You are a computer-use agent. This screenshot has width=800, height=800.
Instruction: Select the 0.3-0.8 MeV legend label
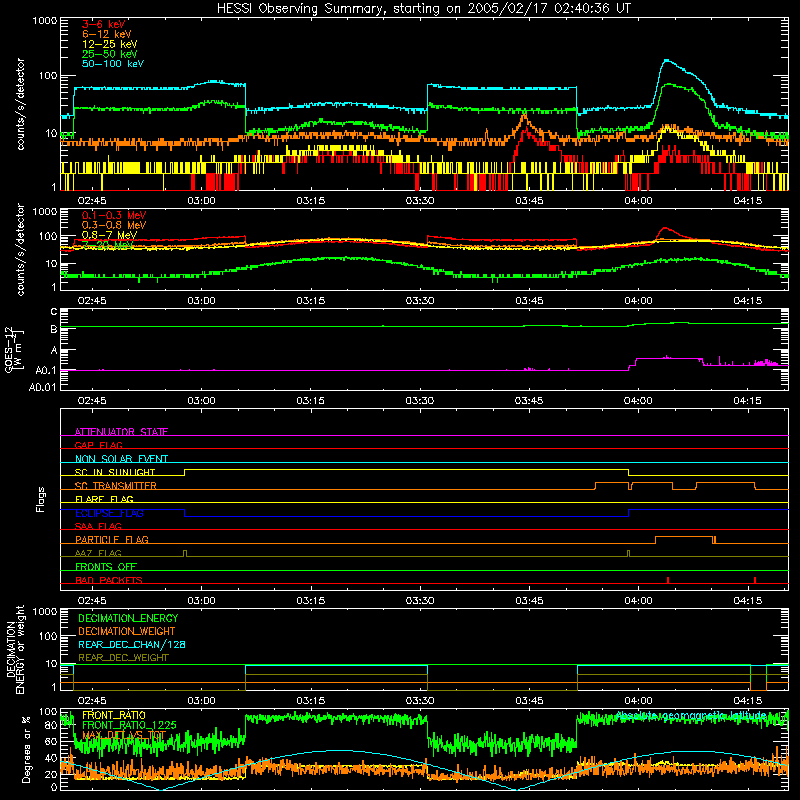[x=114, y=225]
